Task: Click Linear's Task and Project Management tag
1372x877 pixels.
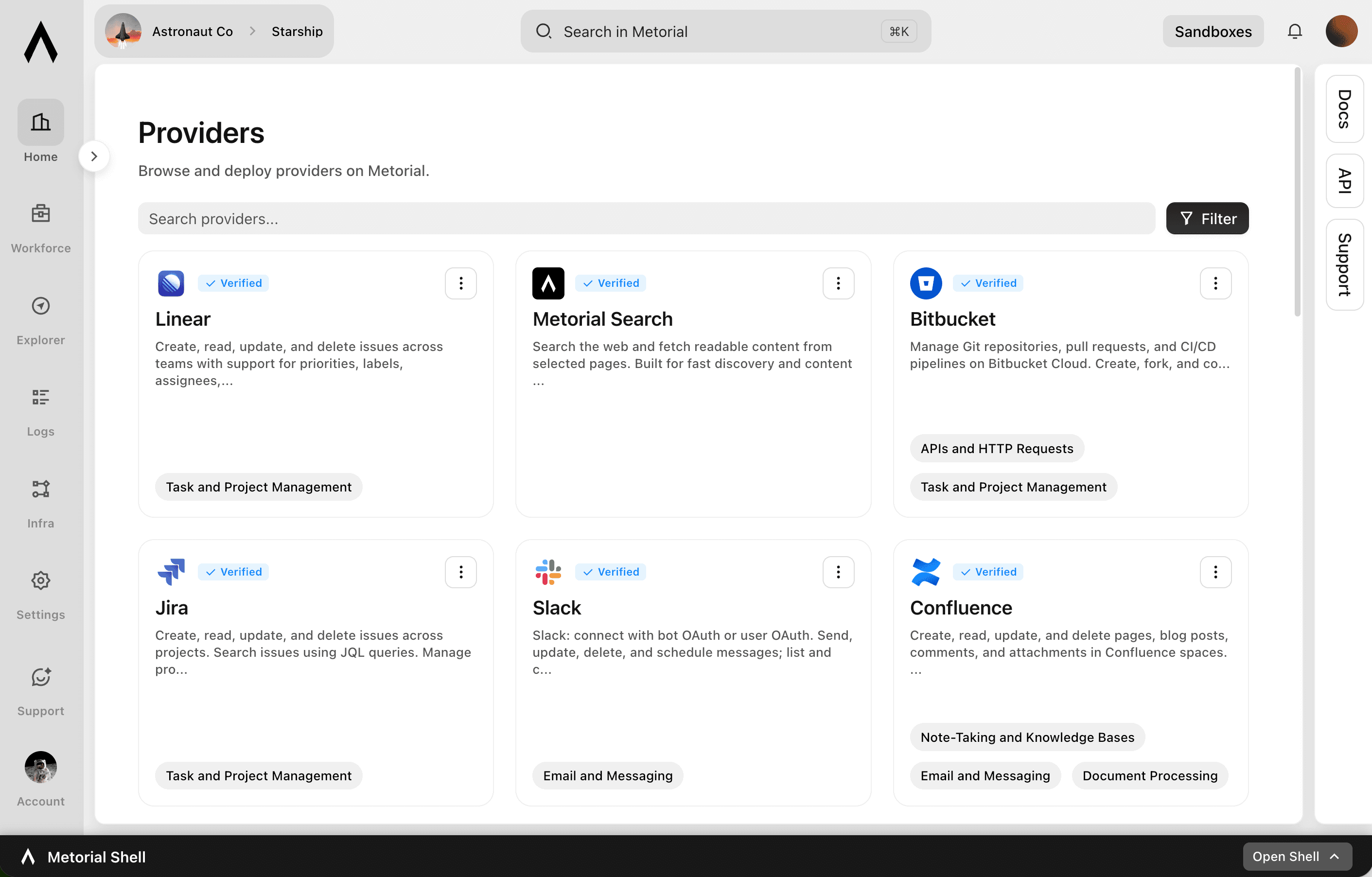Action: point(259,487)
